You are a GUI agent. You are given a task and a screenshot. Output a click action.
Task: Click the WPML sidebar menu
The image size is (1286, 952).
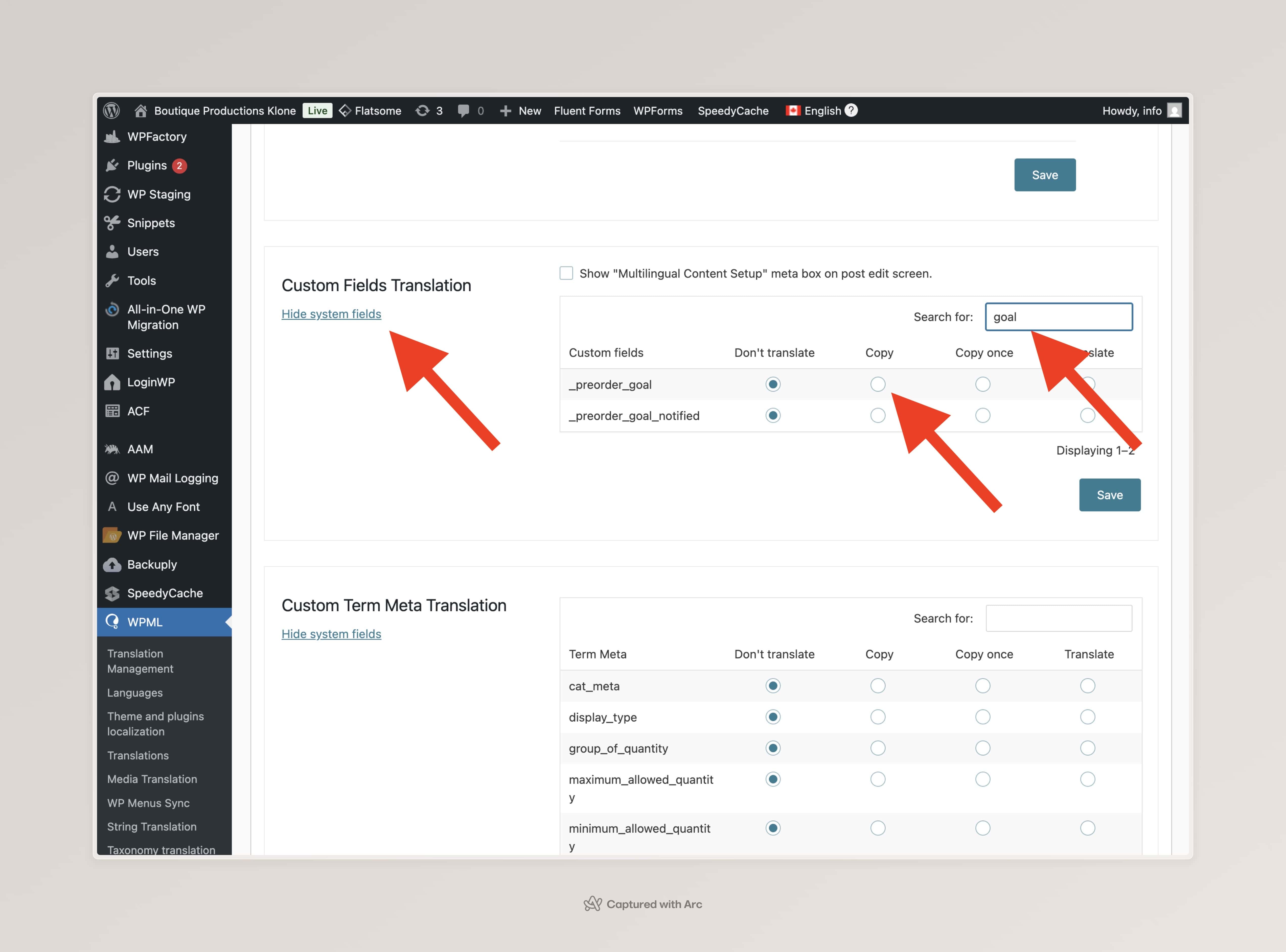pos(164,622)
